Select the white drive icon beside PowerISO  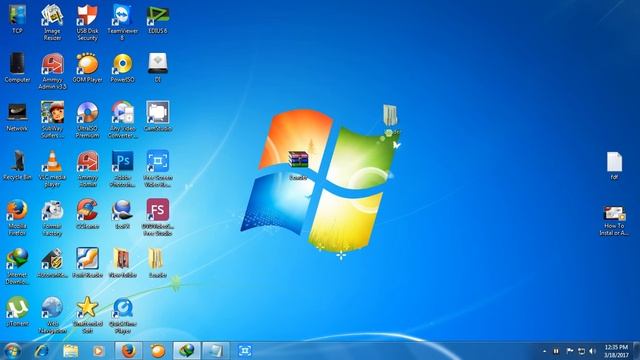click(x=158, y=68)
